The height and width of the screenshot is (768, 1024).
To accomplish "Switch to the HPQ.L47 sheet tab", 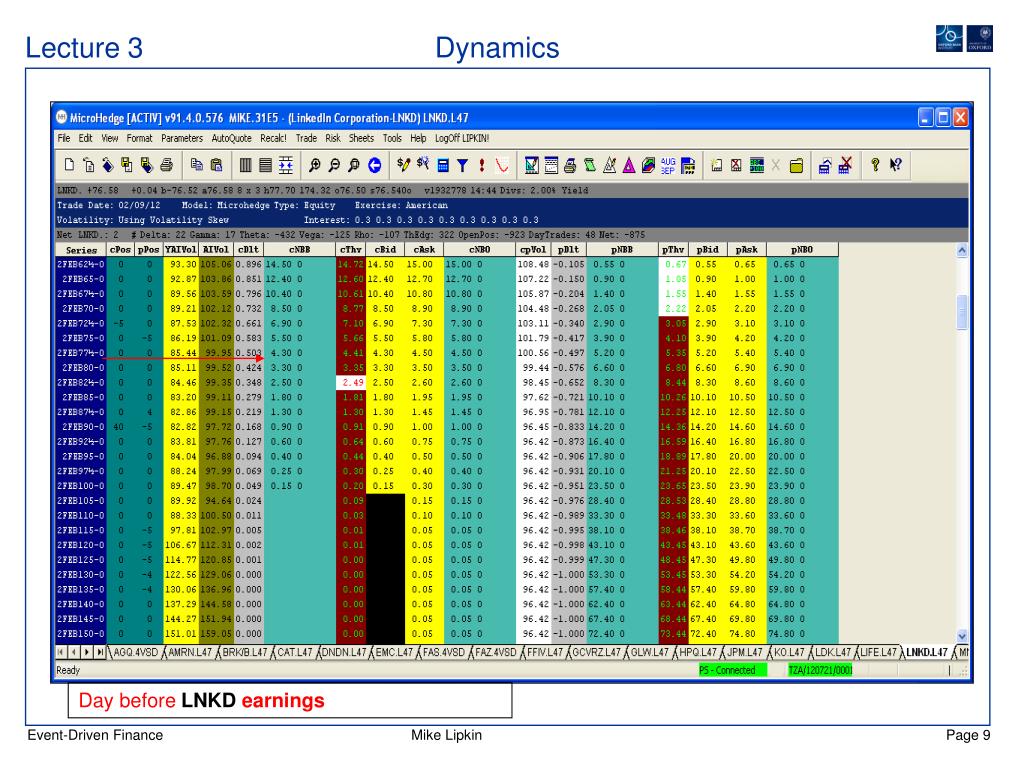I will [697, 652].
